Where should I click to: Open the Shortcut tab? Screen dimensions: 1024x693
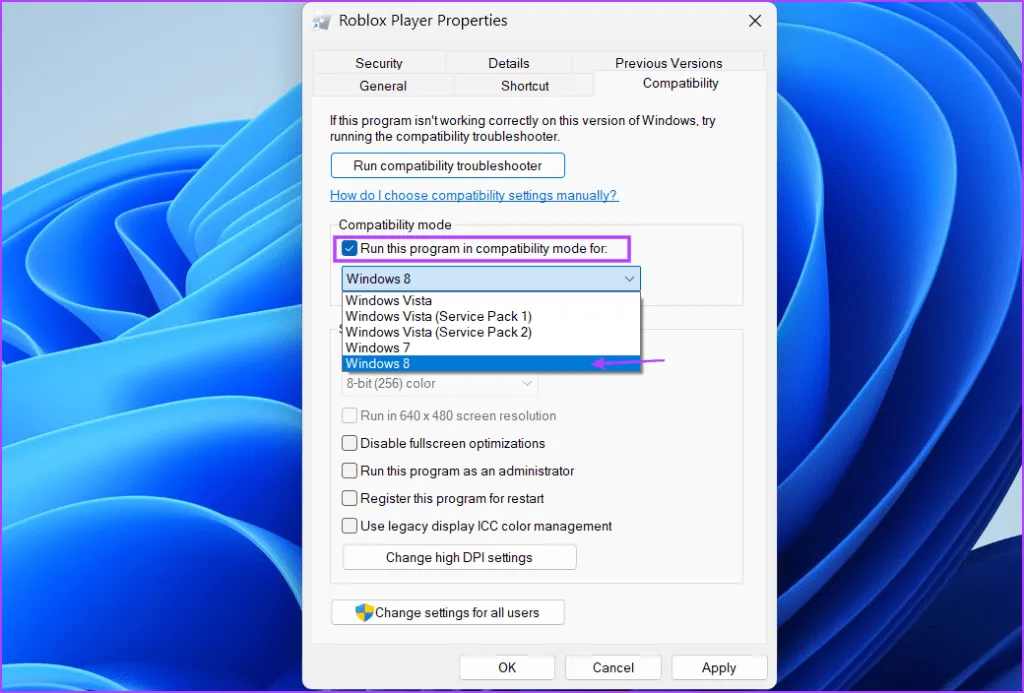point(525,86)
